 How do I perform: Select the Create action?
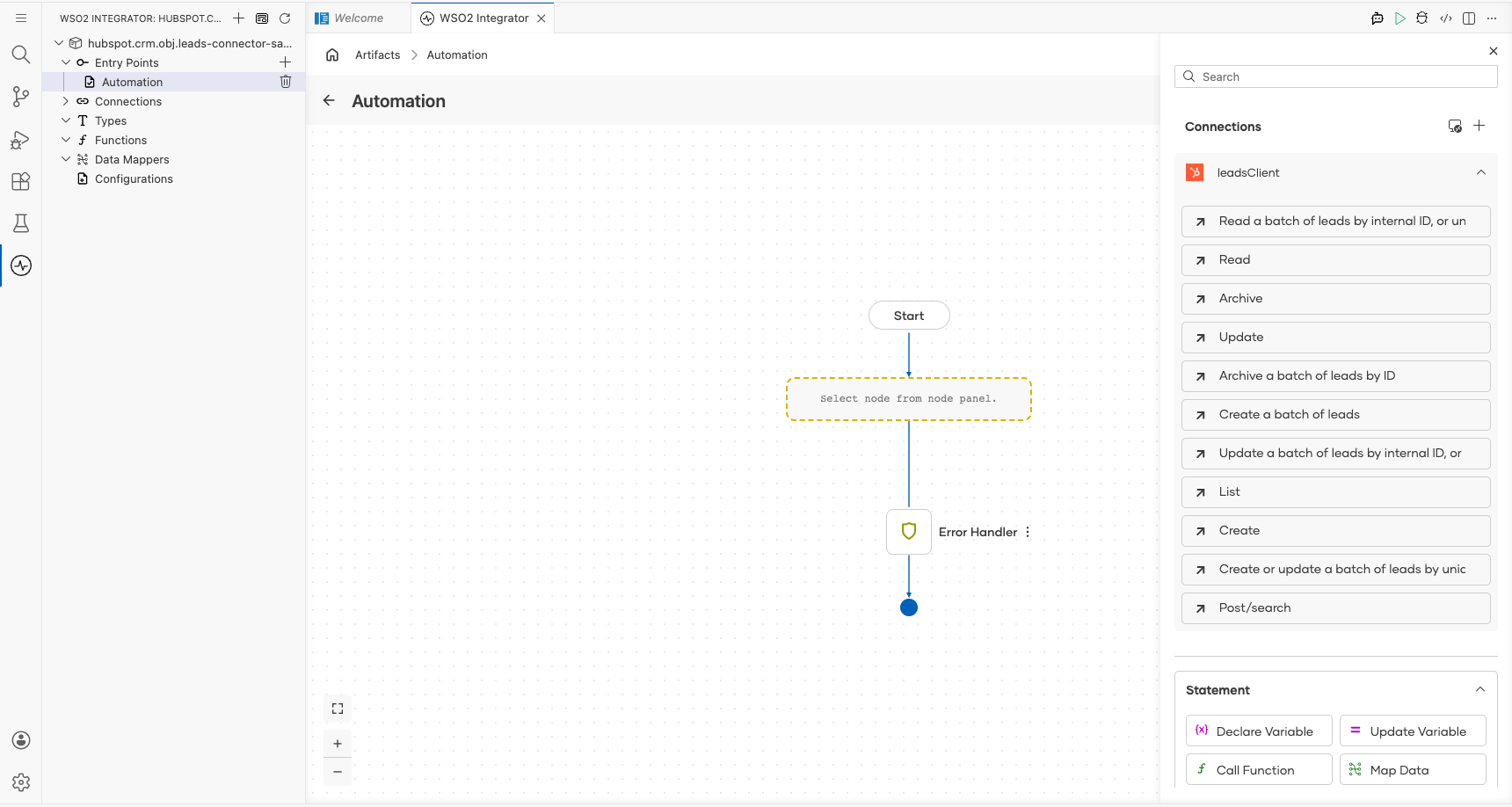point(1336,530)
